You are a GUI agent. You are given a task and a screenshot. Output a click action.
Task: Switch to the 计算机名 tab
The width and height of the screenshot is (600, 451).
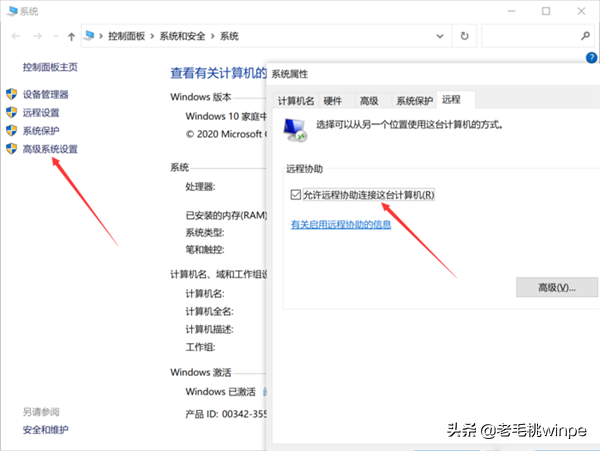tap(296, 101)
